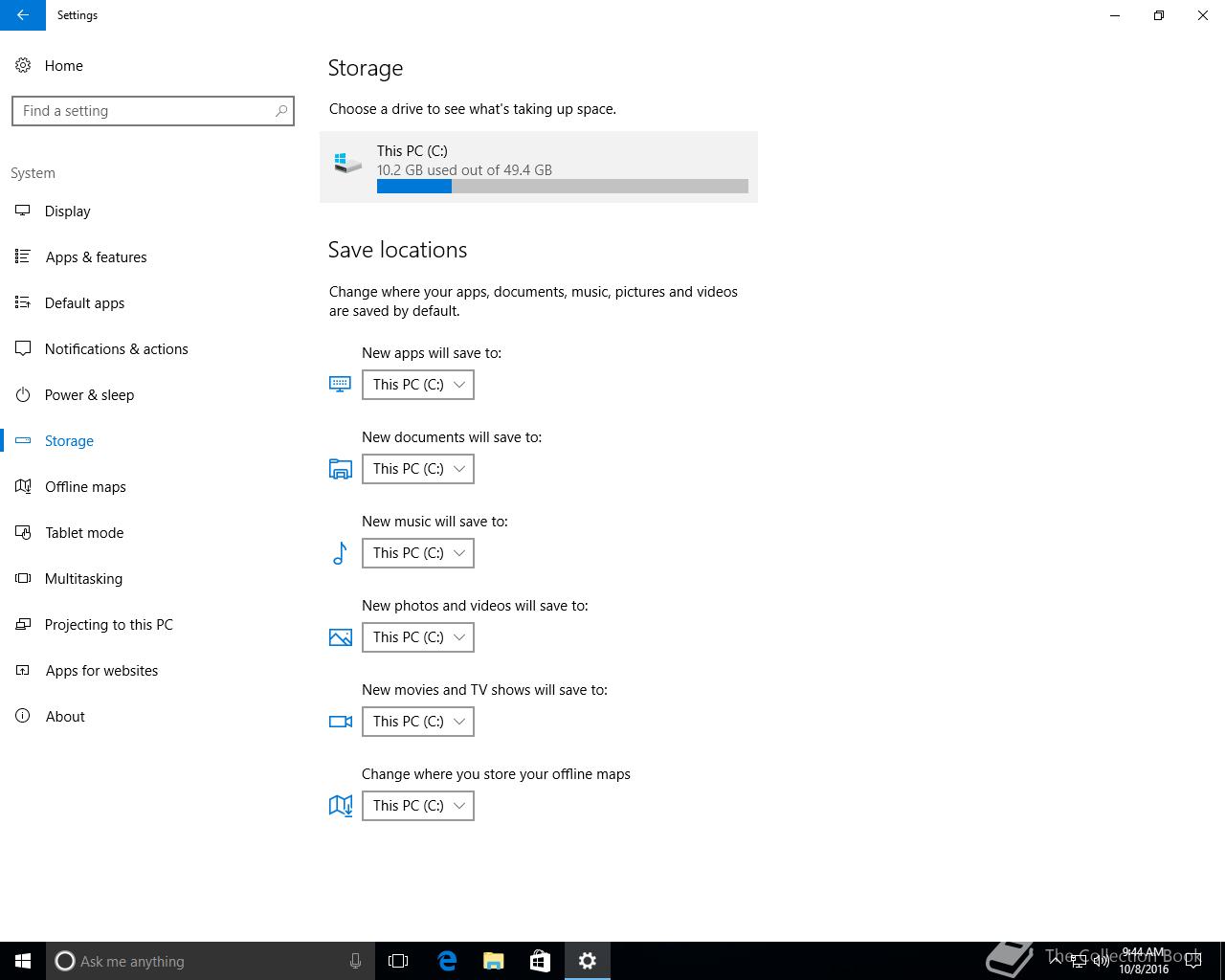Open the Action Center notifications icon
This screenshot has width=1225, height=980.
click(1193, 961)
